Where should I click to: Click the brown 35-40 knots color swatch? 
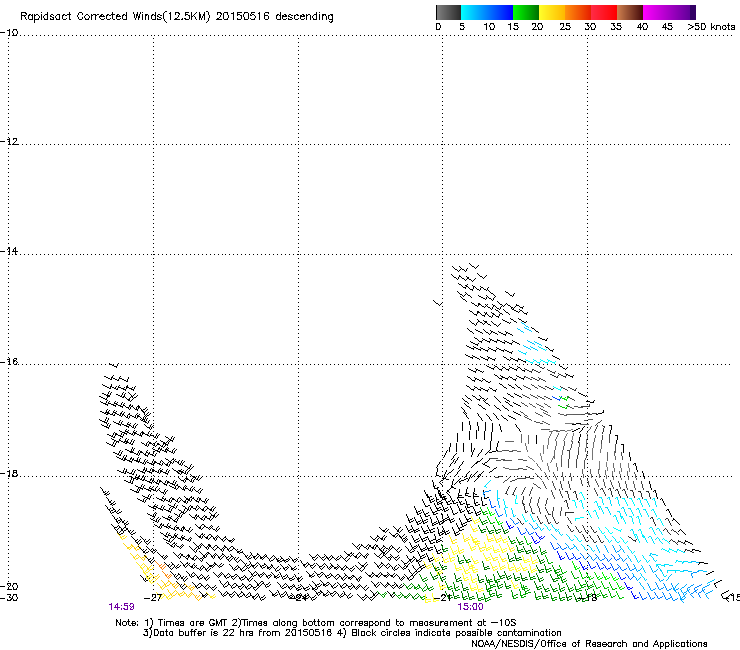(x=630, y=12)
